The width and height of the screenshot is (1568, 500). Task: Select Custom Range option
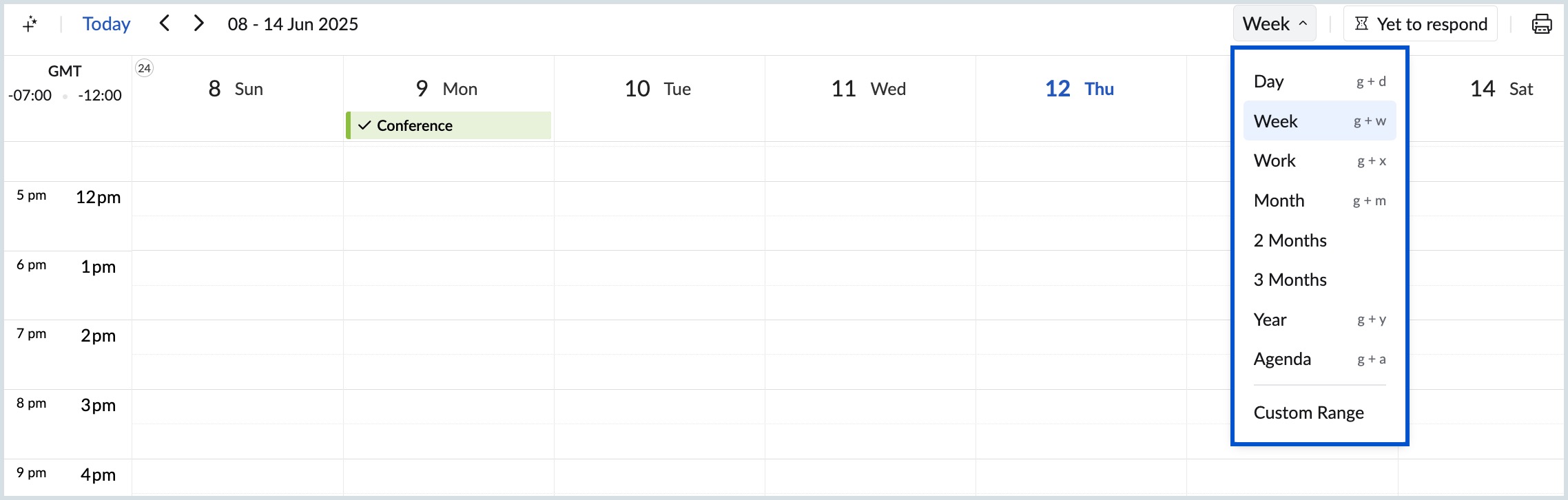(1308, 413)
